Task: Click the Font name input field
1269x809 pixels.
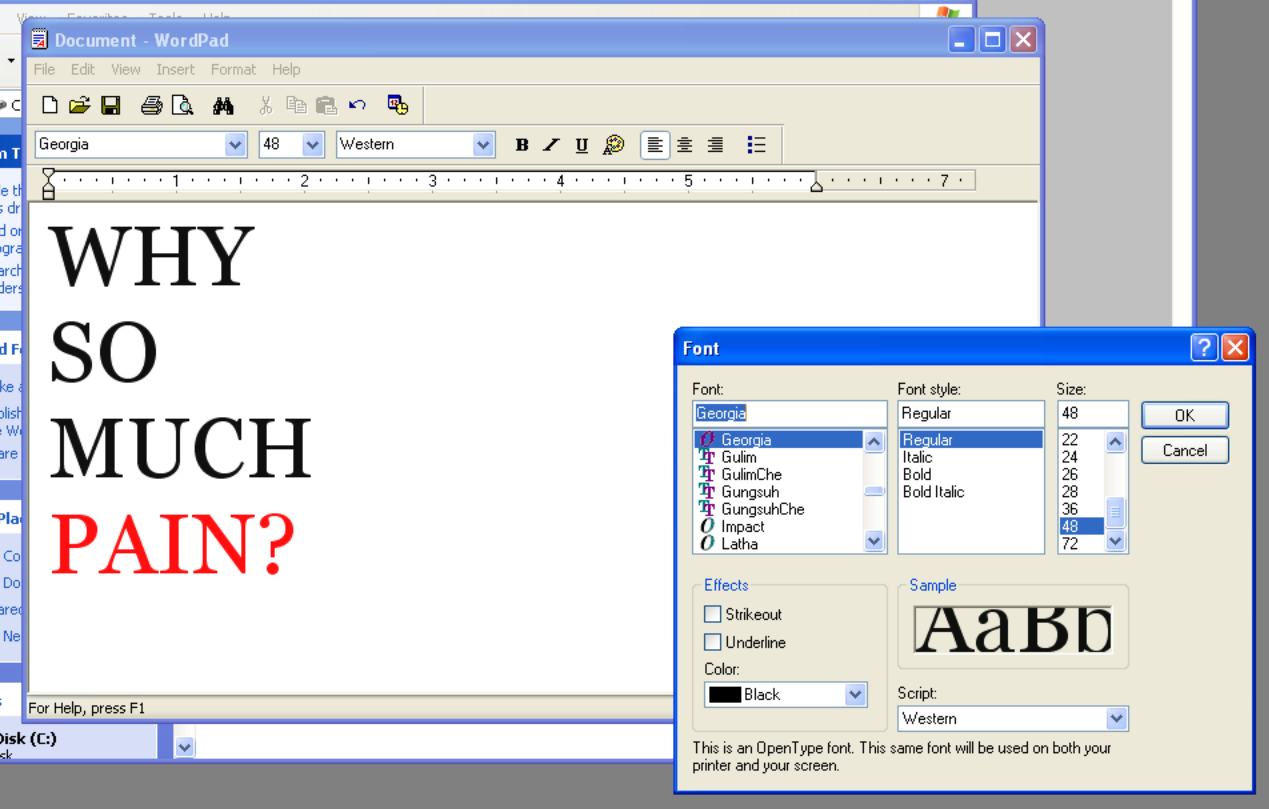Action: pos(790,413)
